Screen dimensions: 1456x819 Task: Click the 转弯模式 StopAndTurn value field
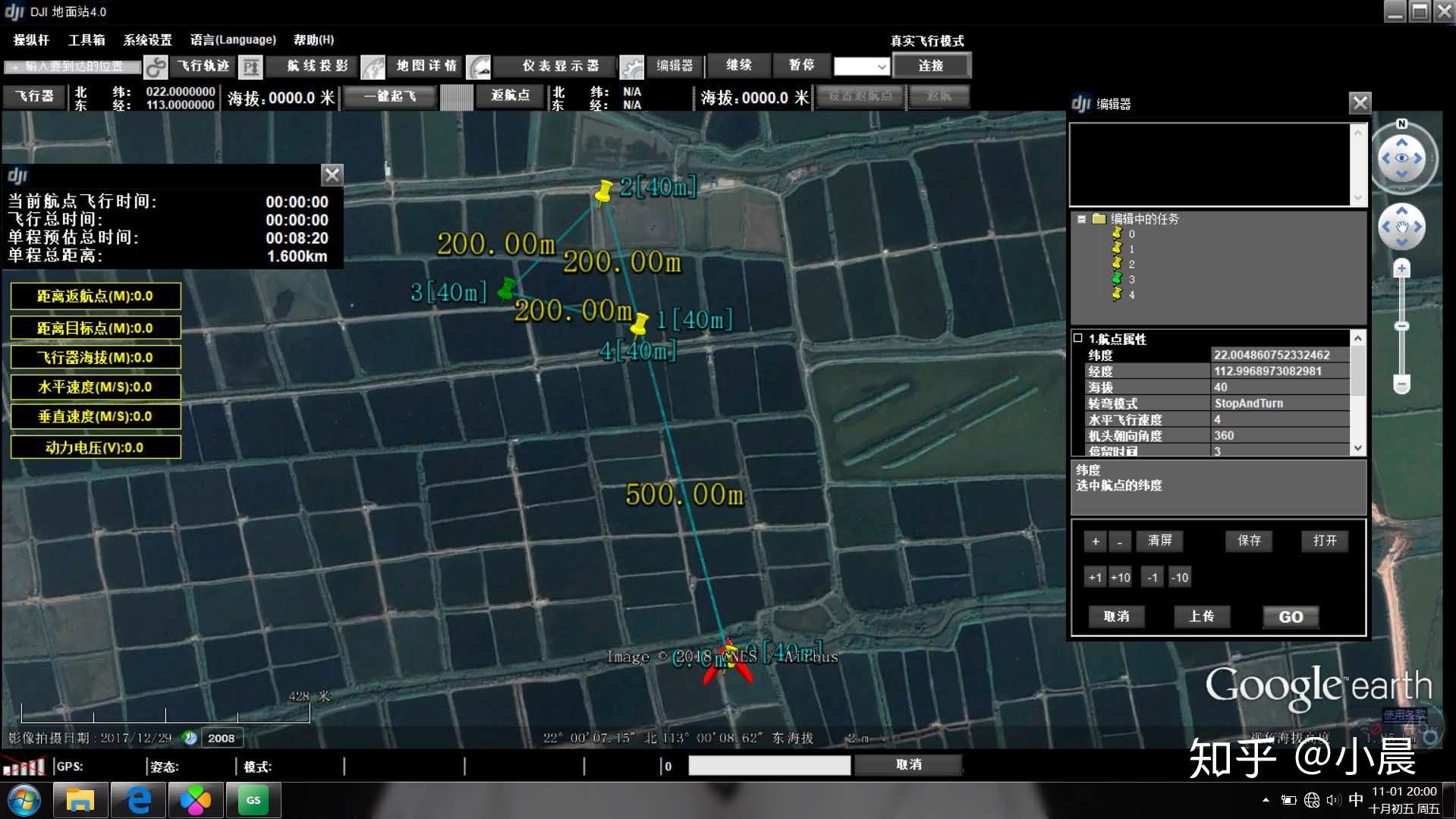tap(1280, 403)
